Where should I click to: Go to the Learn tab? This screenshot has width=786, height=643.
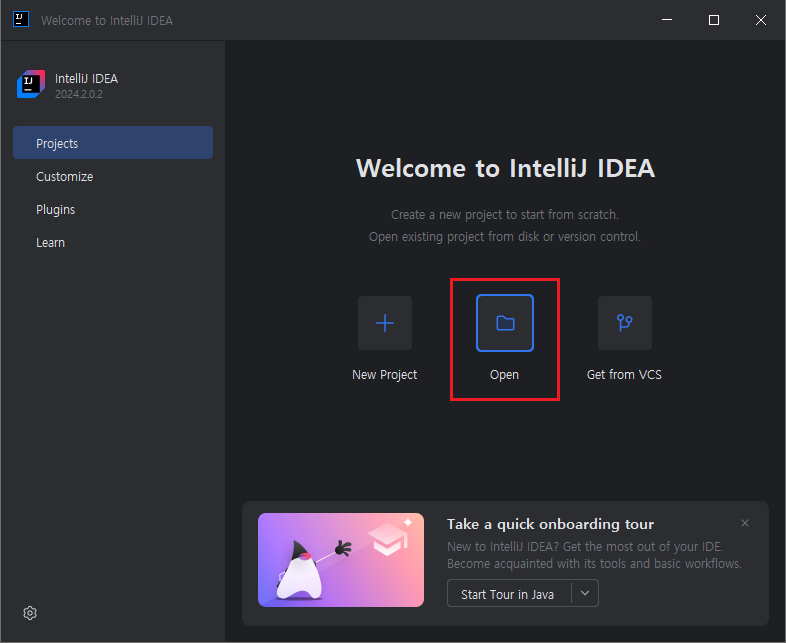pyautogui.click(x=51, y=243)
